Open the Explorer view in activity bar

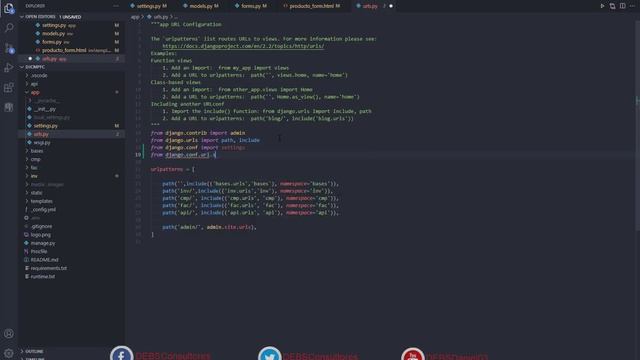(x=9, y=8)
